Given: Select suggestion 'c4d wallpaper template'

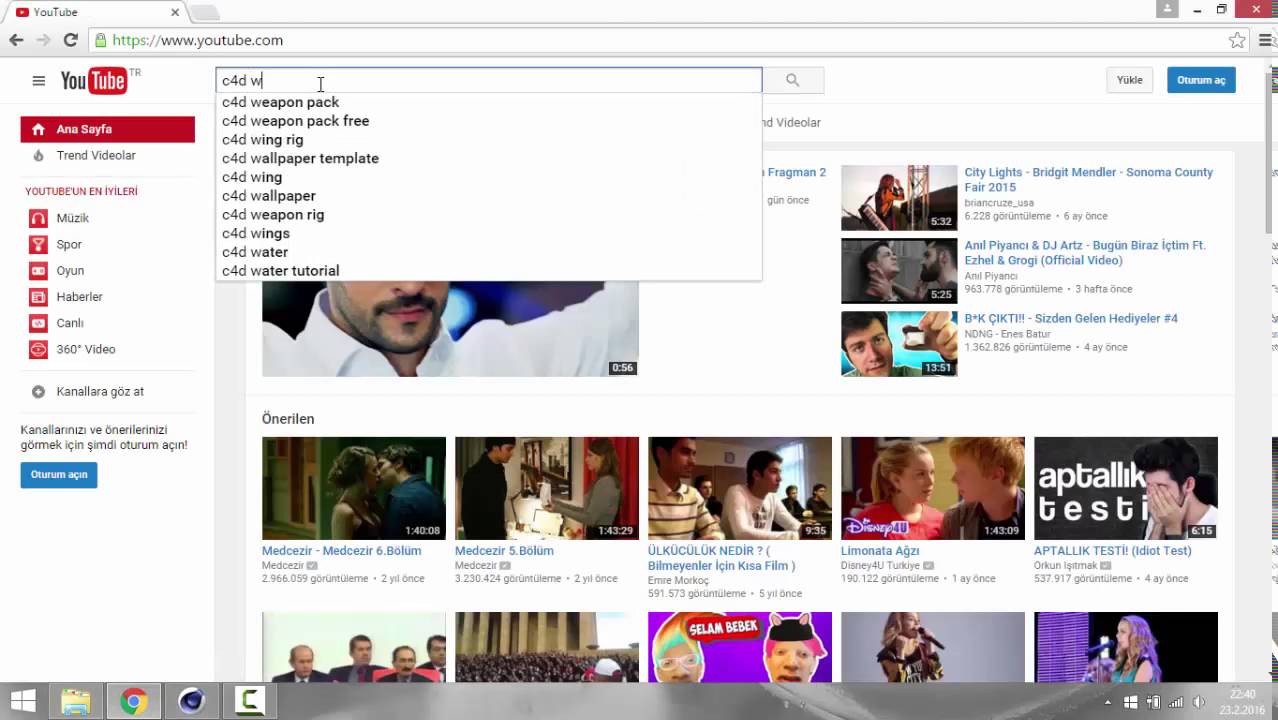Looking at the screenshot, I should [488, 158].
